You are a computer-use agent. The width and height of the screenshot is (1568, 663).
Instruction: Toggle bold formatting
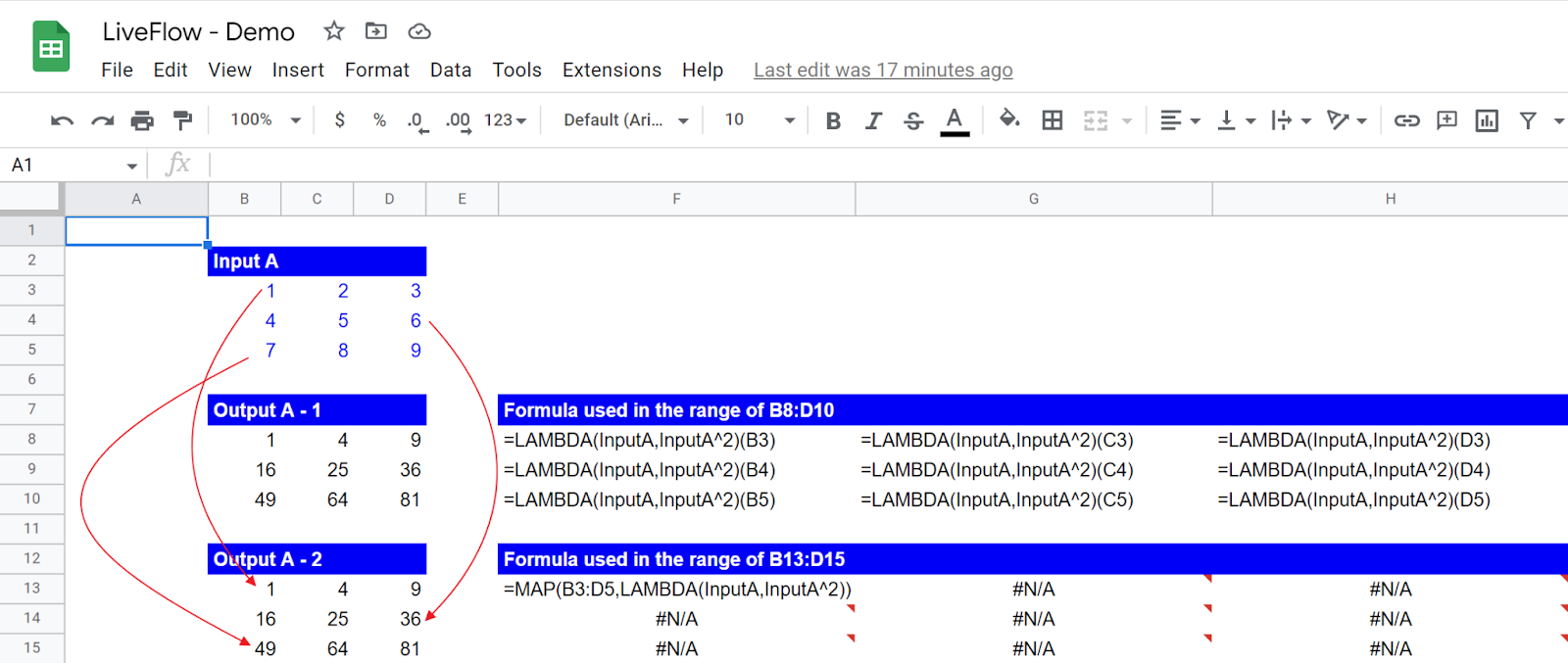coord(833,120)
